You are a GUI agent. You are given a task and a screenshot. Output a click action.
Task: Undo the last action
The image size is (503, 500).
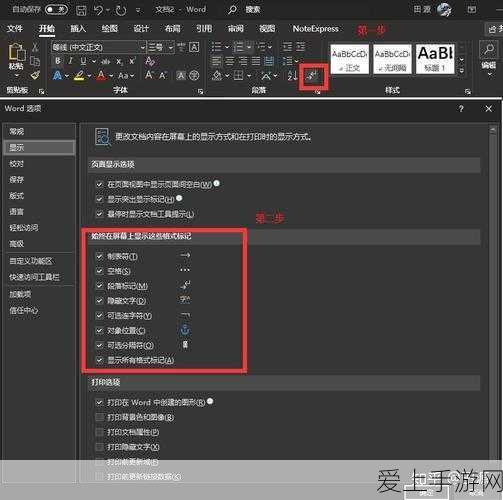[98, 10]
